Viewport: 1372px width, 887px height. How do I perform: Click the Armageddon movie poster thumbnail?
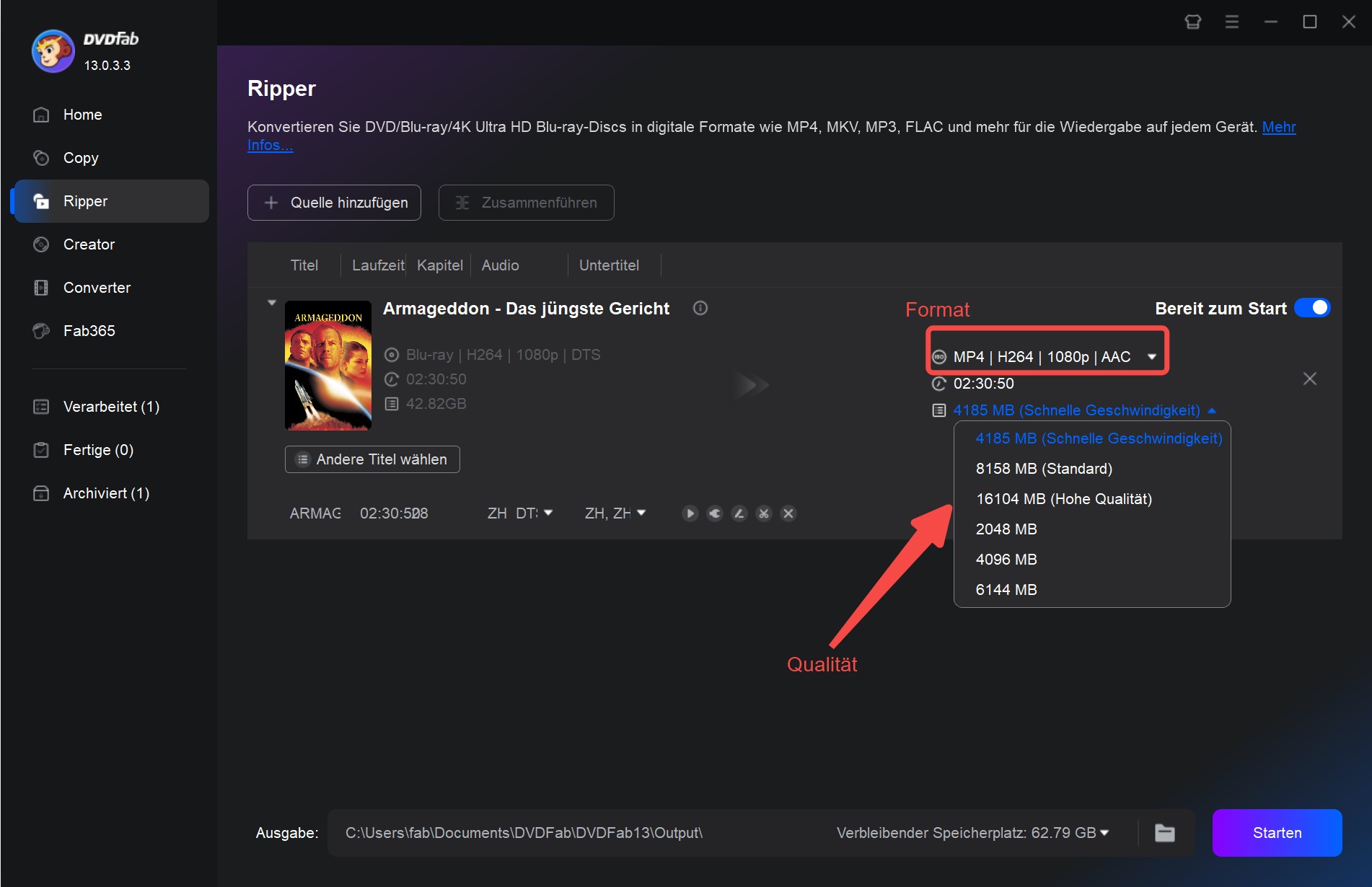(x=328, y=365)
